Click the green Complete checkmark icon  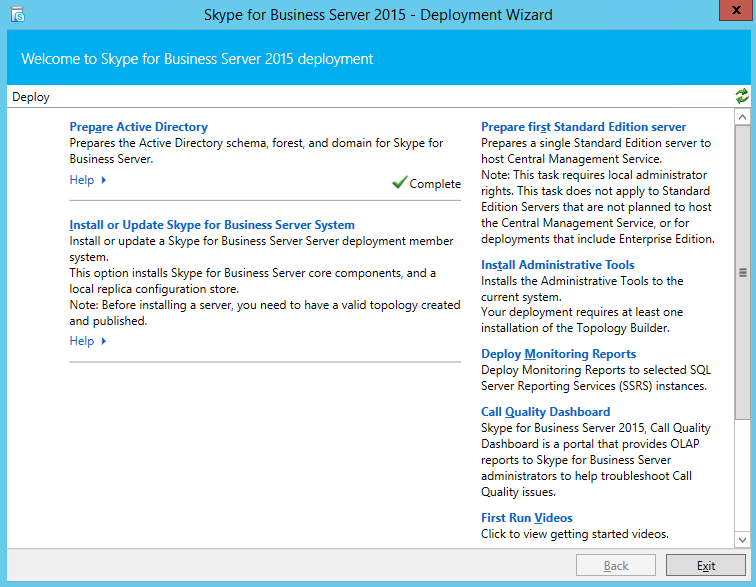point(399,182)
